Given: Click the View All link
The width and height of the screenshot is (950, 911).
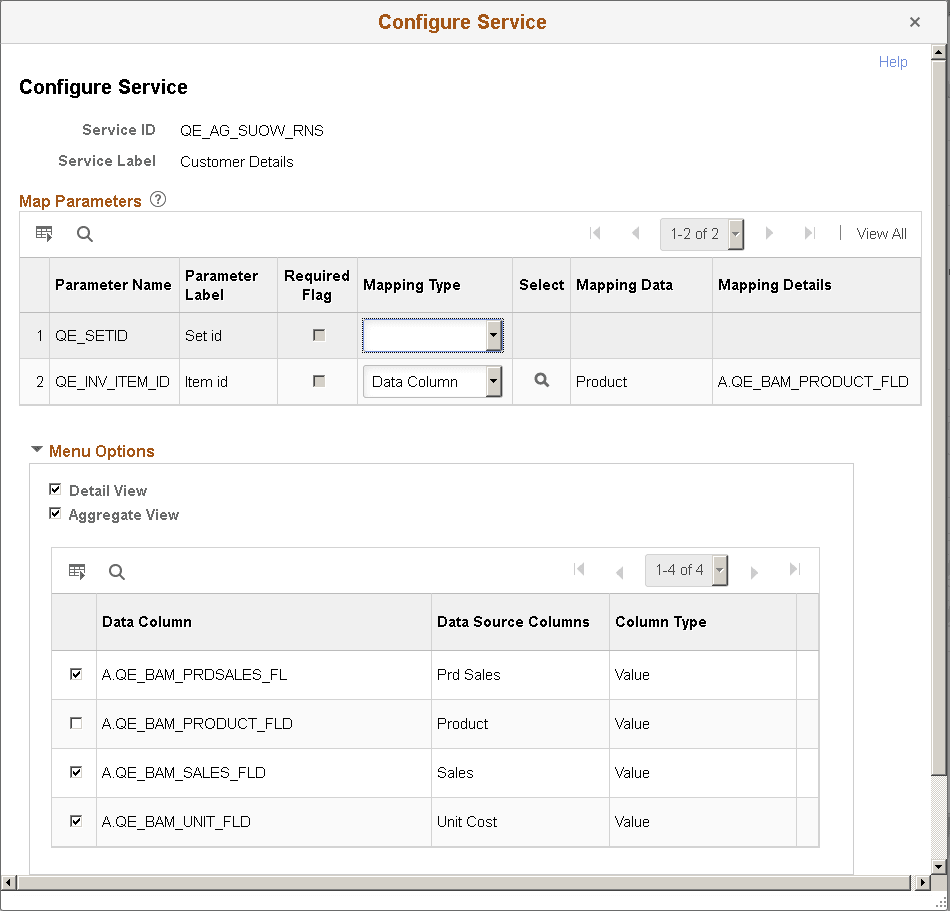Looking at the screenshot, I should click(x=881, y=233).
